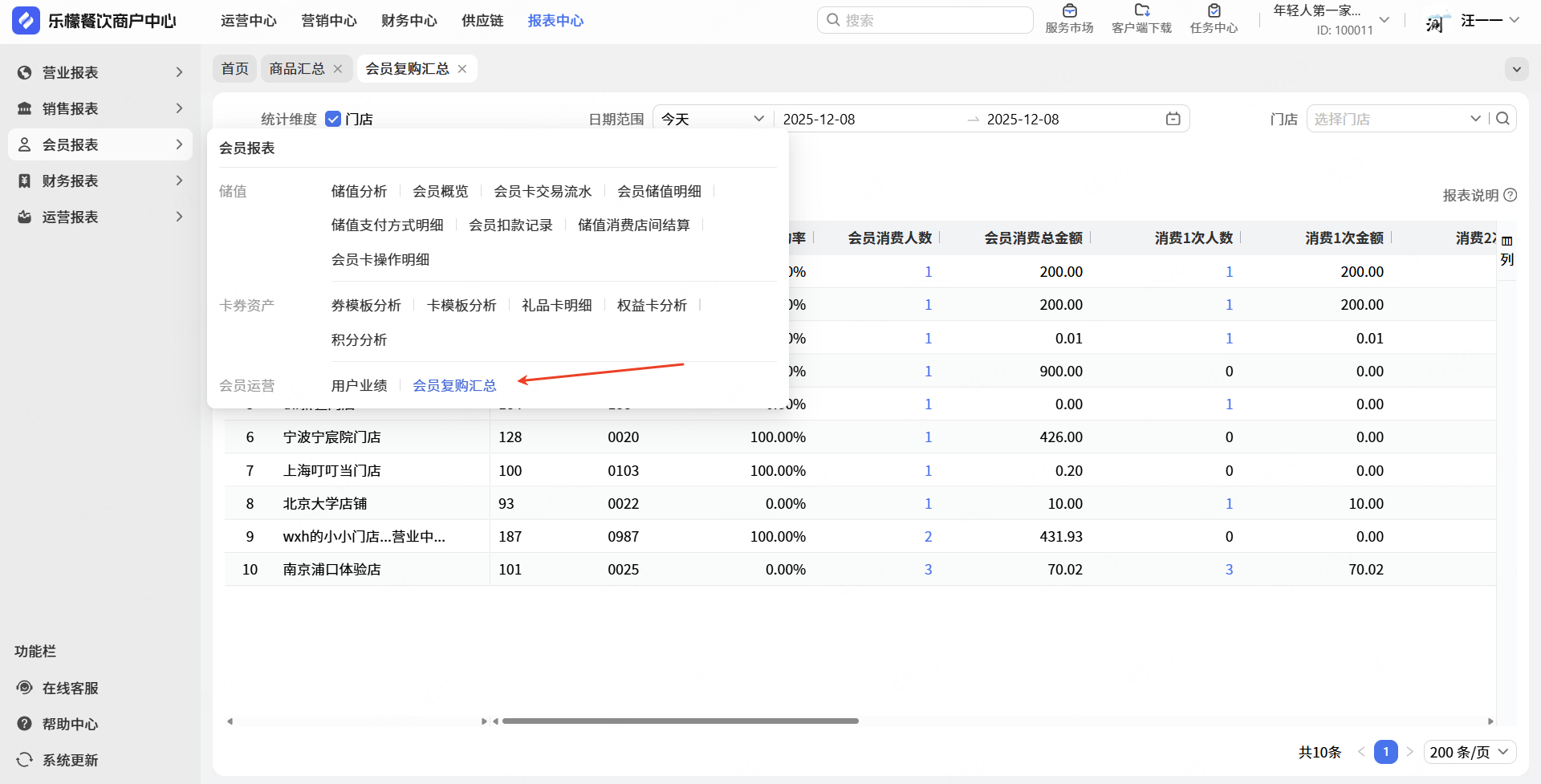Uncheck the 门店 statistics dimension checkbox
This screenshot has height=784, width=1541.
coord(333,120)
